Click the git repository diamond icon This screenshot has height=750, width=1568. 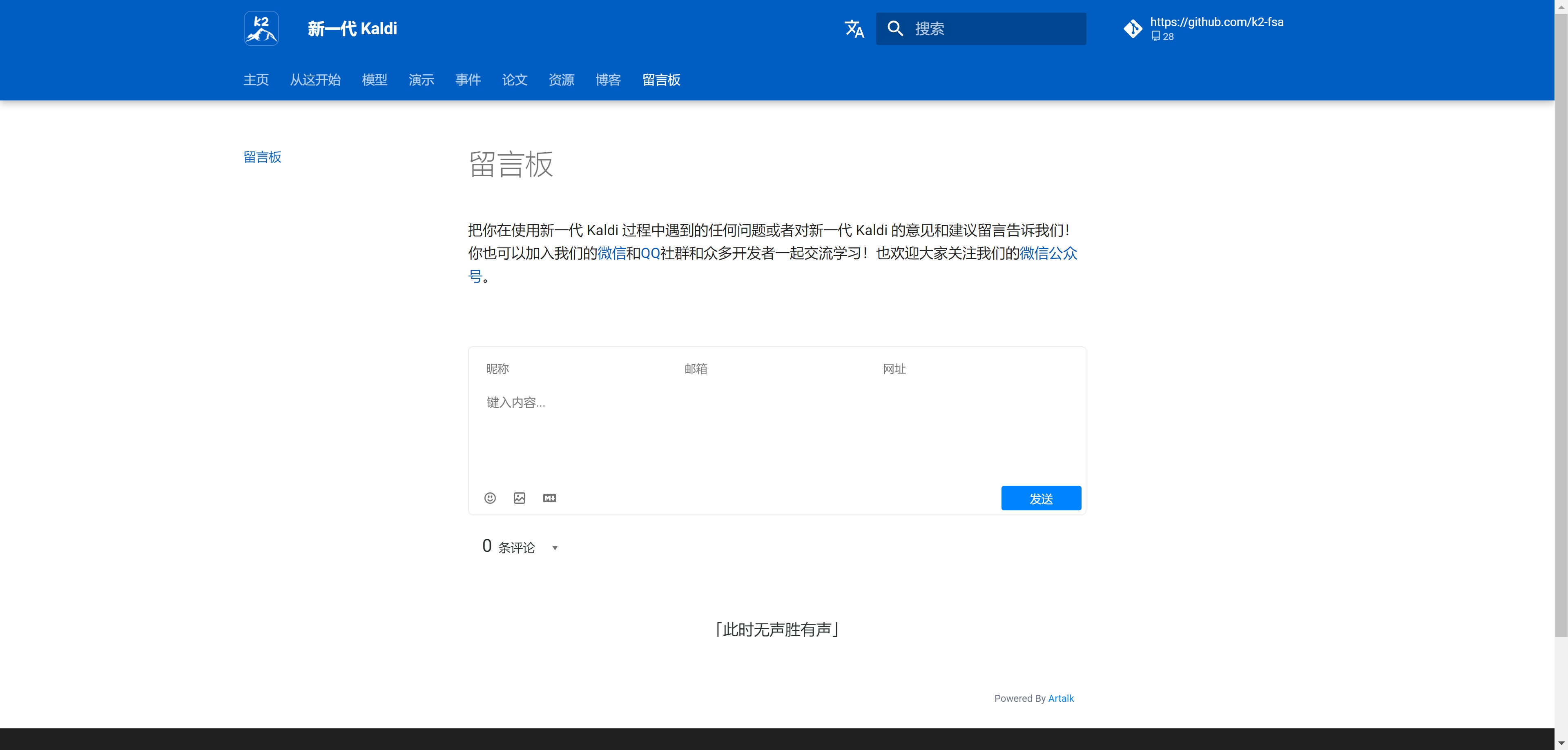[x=1133, y=29]
